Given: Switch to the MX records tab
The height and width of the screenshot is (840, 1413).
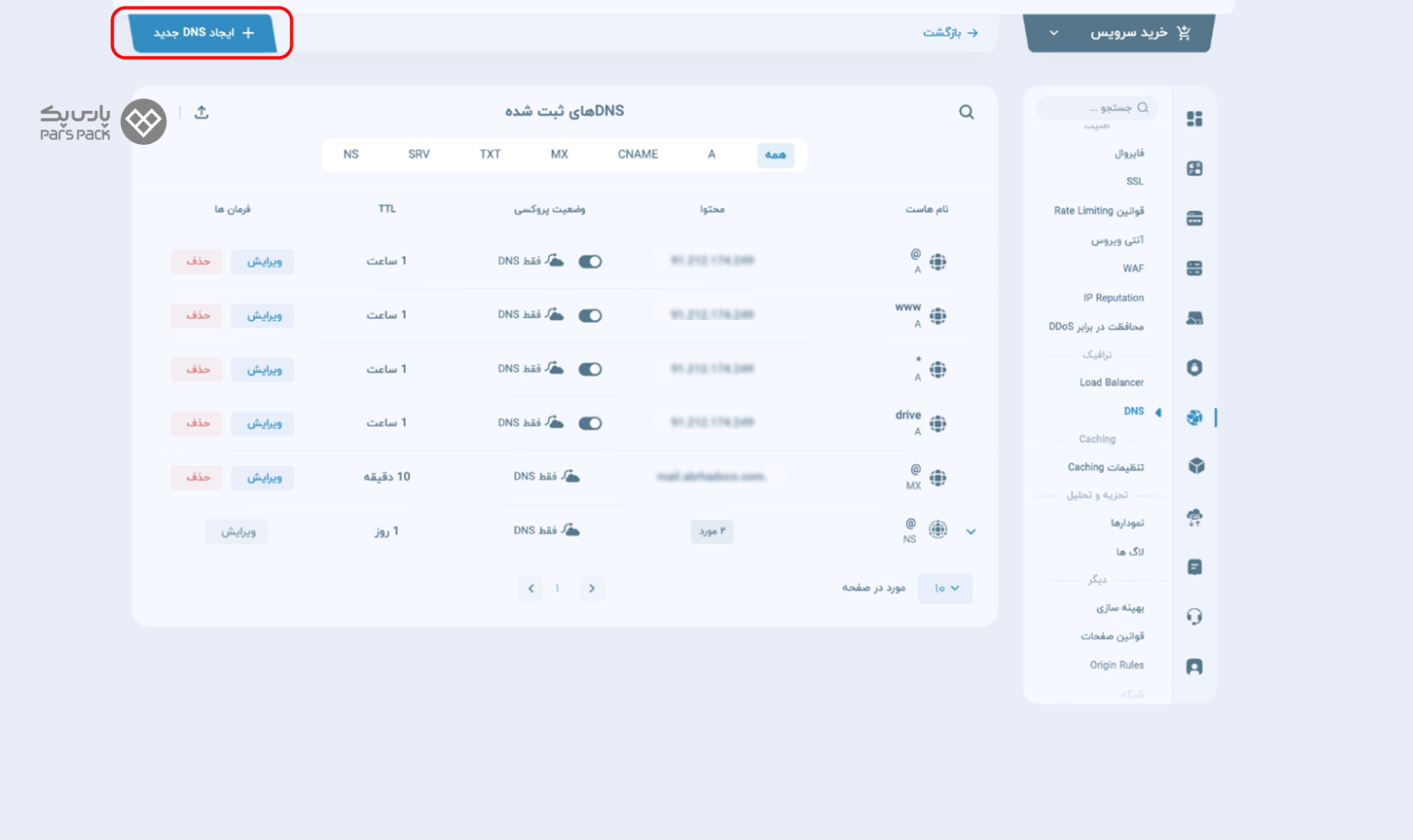Looking at the screenshot, I should click(x=558, y=154).
